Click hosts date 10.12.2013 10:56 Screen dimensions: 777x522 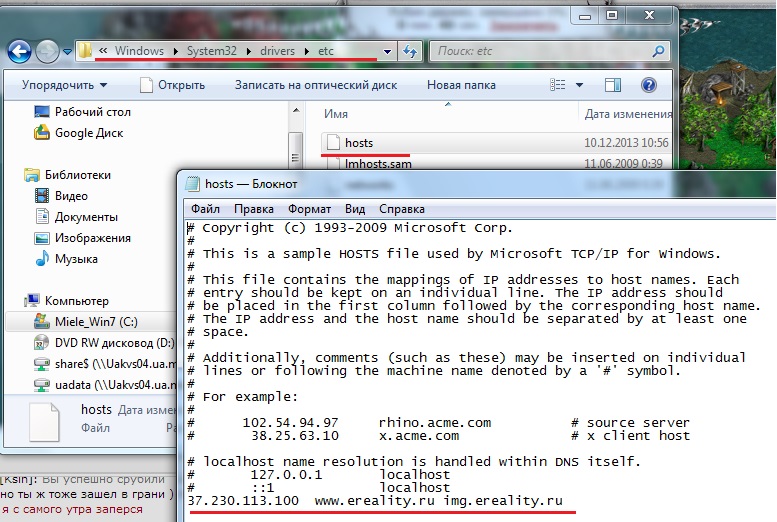[626, 143]
